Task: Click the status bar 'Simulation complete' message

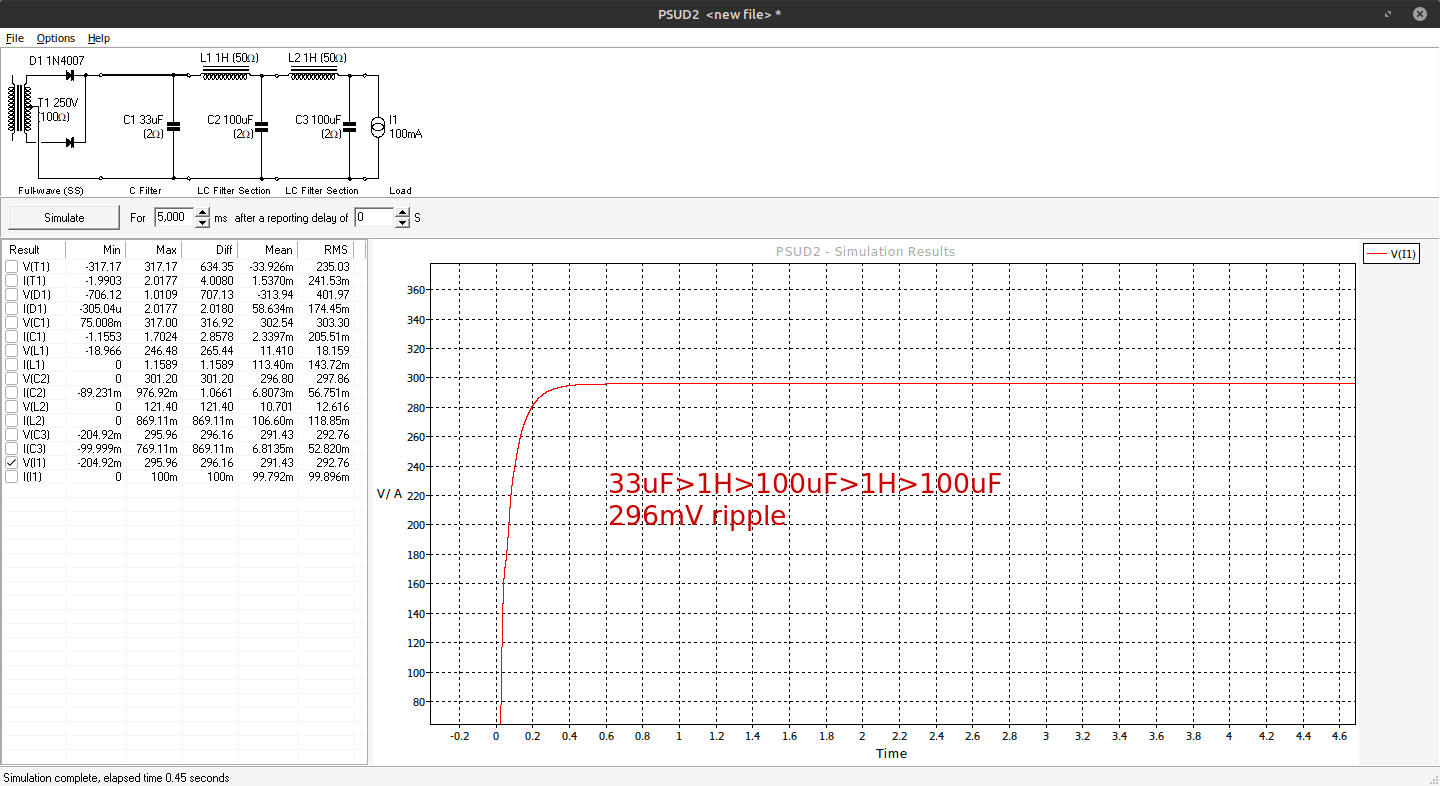Action: coord(116,777)
